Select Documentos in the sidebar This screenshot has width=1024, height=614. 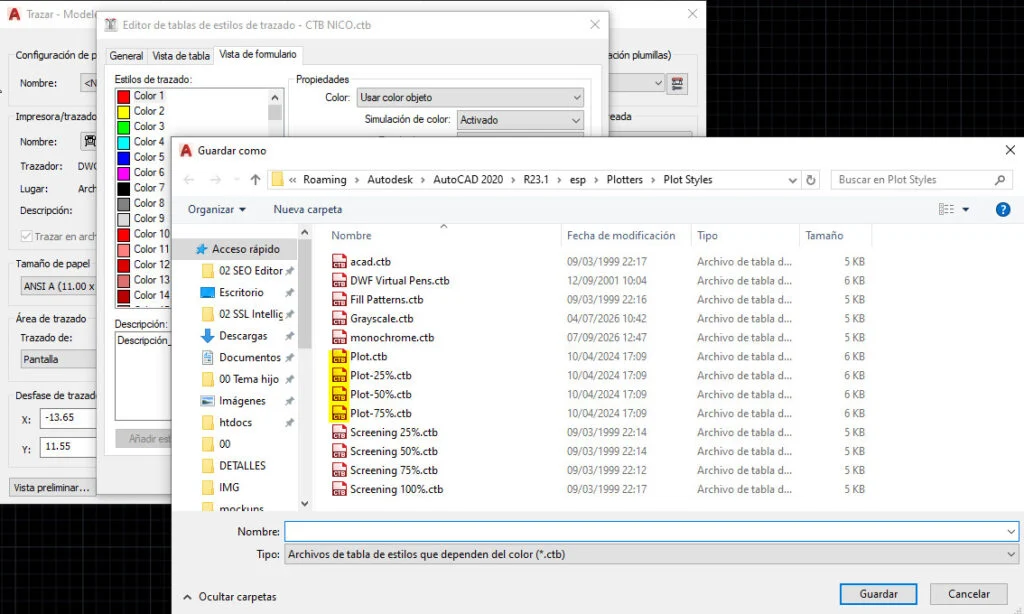249,357
